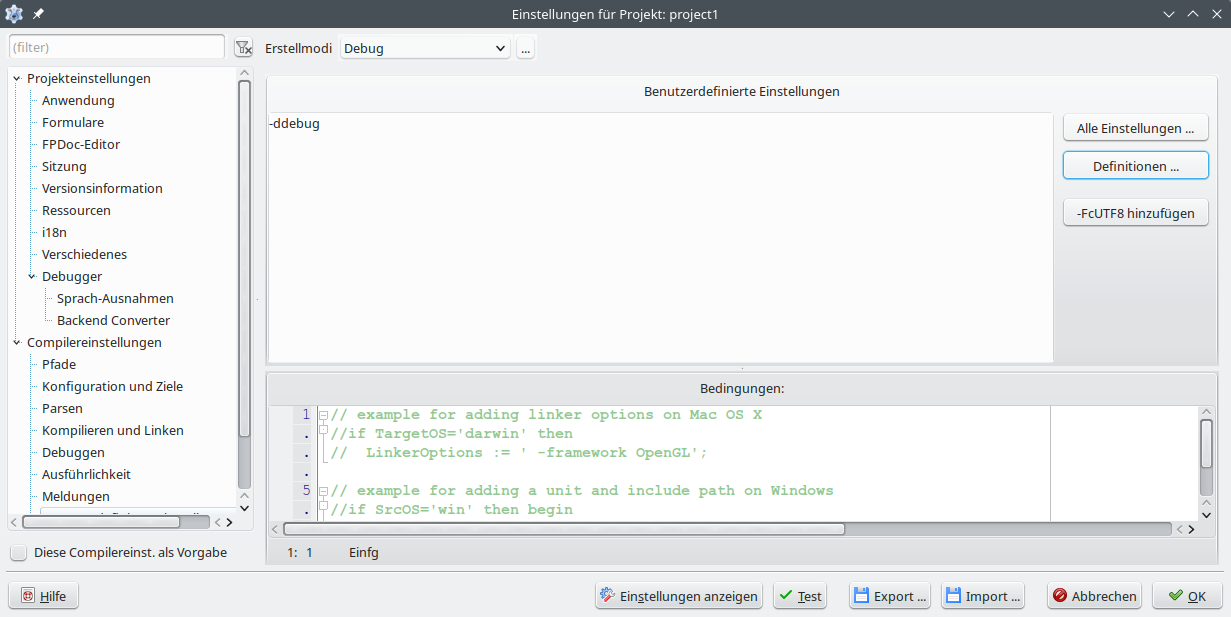1231x617 pixels.
Task: Click the 'Definitionen ...' button
Action: point(1135,165)
